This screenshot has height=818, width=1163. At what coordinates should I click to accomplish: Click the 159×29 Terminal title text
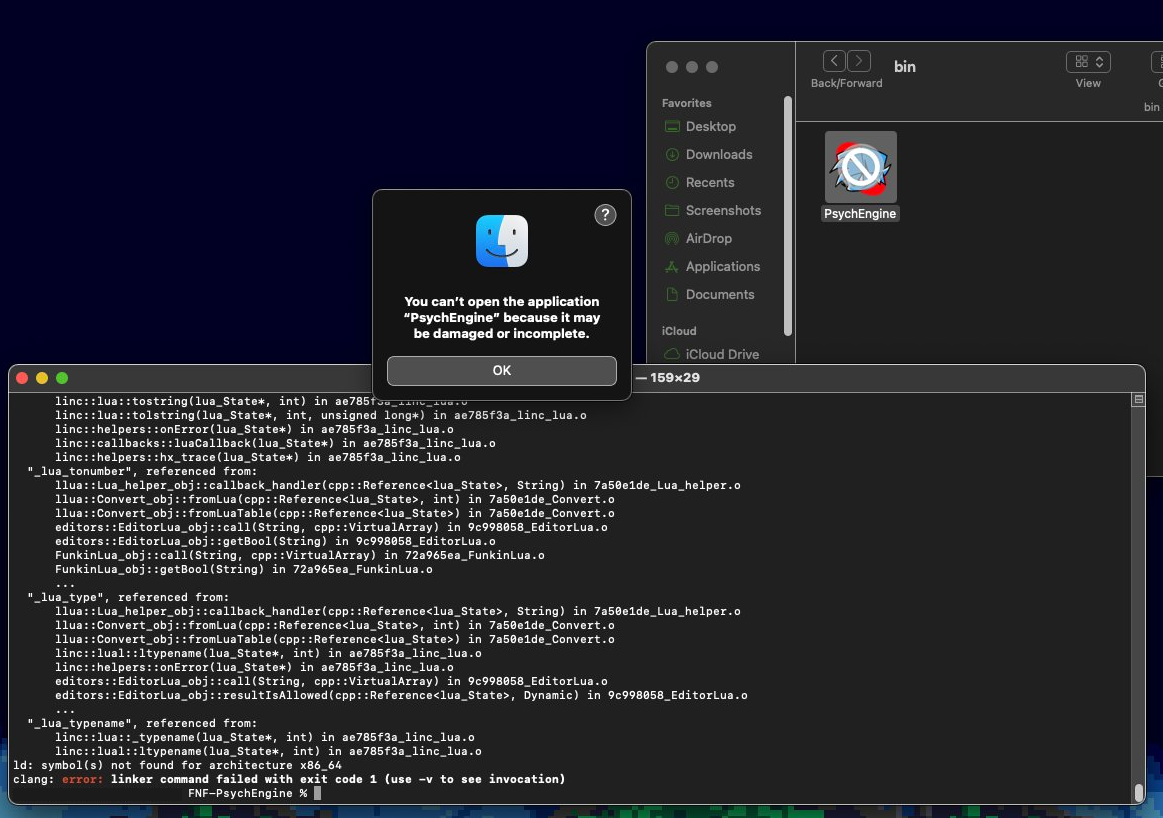pyautogui.click(x=675, y=377)
